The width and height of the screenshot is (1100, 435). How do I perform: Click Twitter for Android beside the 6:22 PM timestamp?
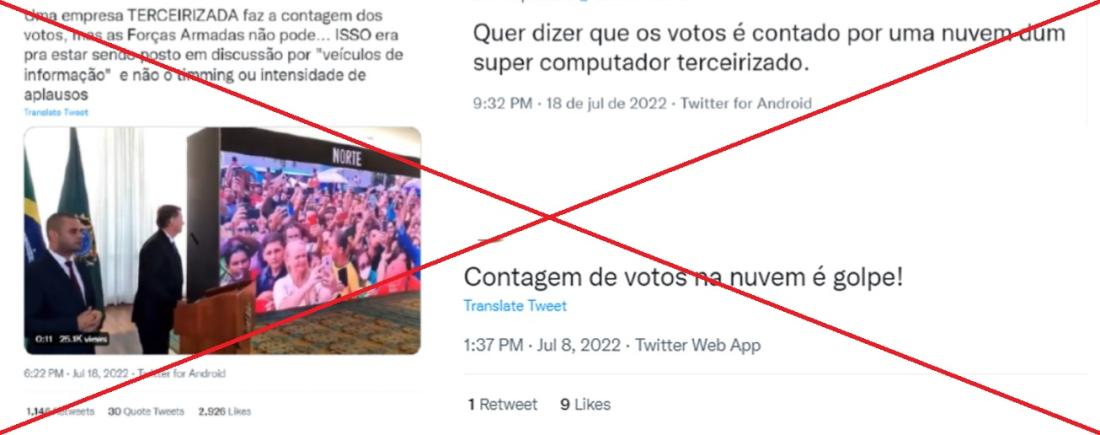click(x=182, y=374)
